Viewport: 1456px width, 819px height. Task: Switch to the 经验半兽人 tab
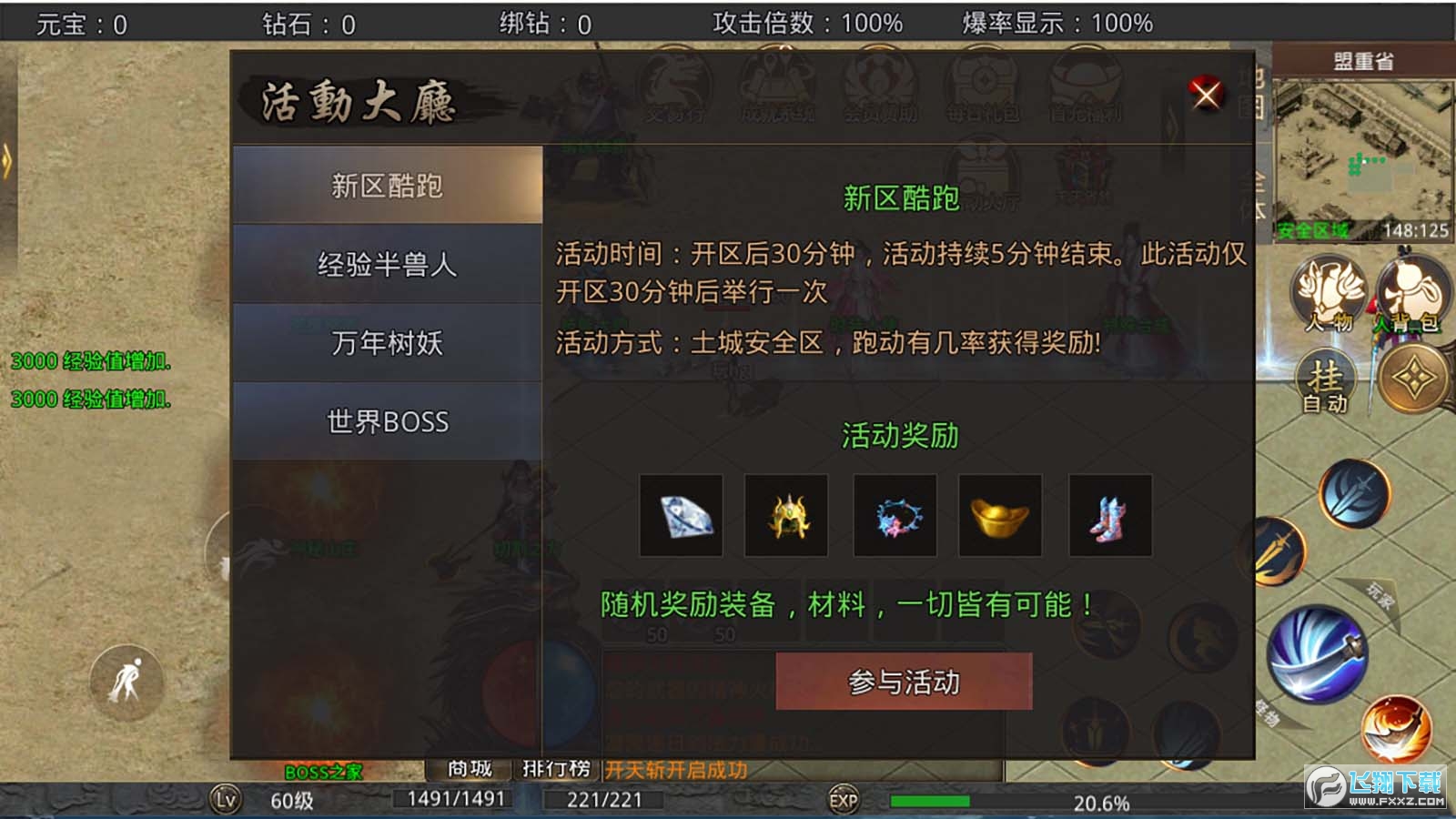coord(388,264)
